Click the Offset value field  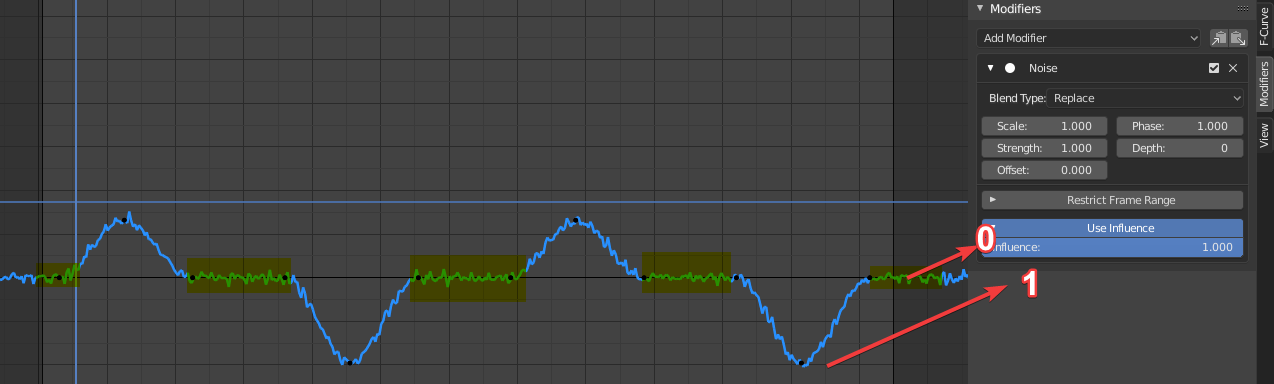1044,170
